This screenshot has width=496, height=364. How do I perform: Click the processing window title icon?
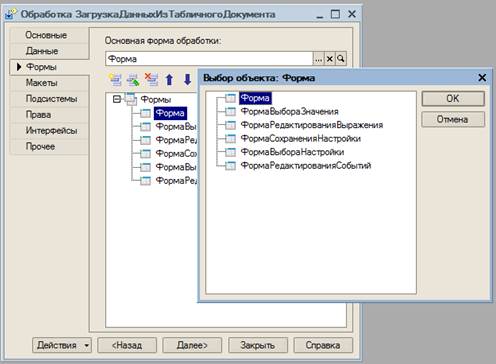click(x=11, y=14)
